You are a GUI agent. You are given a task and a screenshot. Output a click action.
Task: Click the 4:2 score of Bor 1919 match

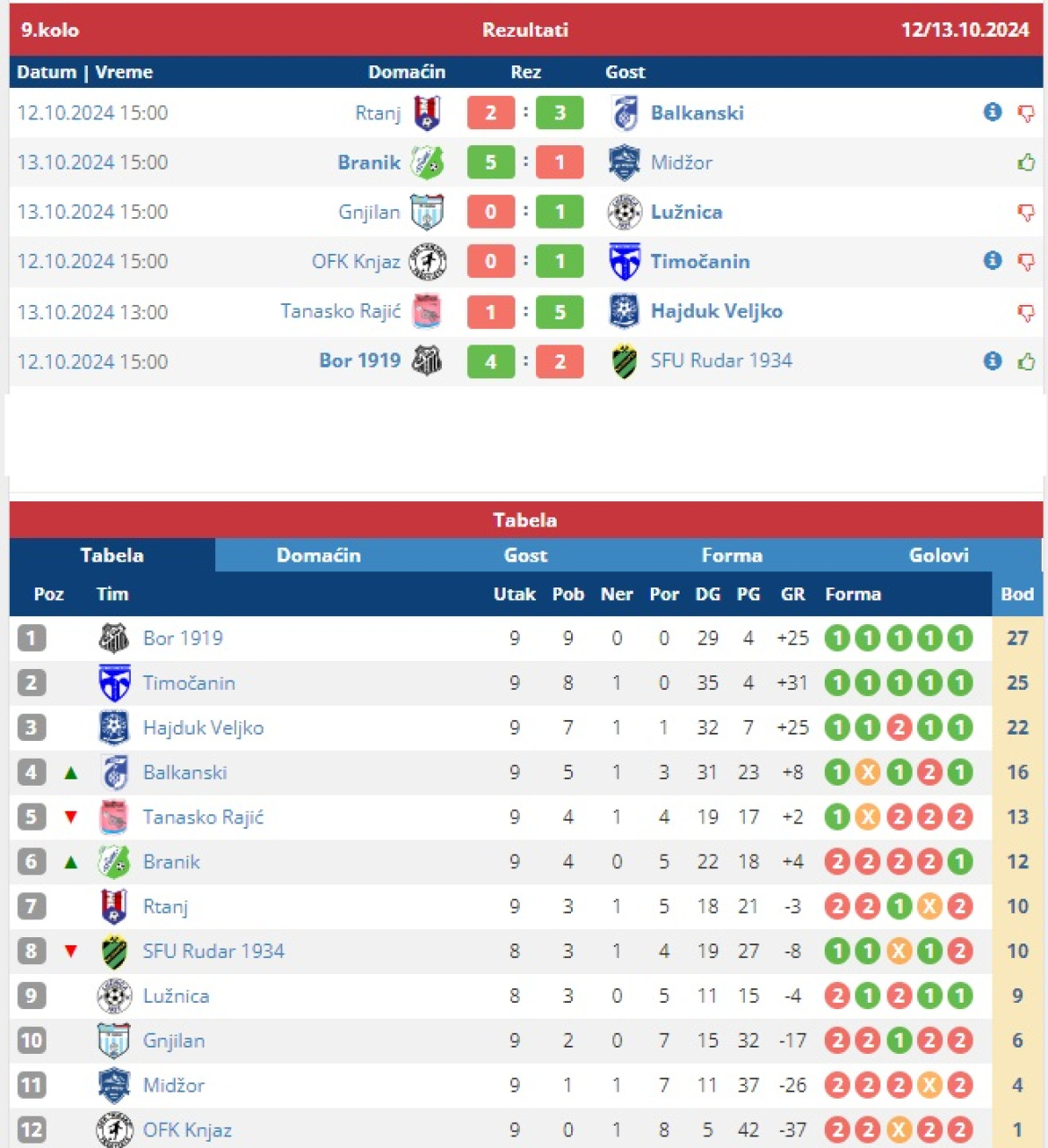click(525, 361)
